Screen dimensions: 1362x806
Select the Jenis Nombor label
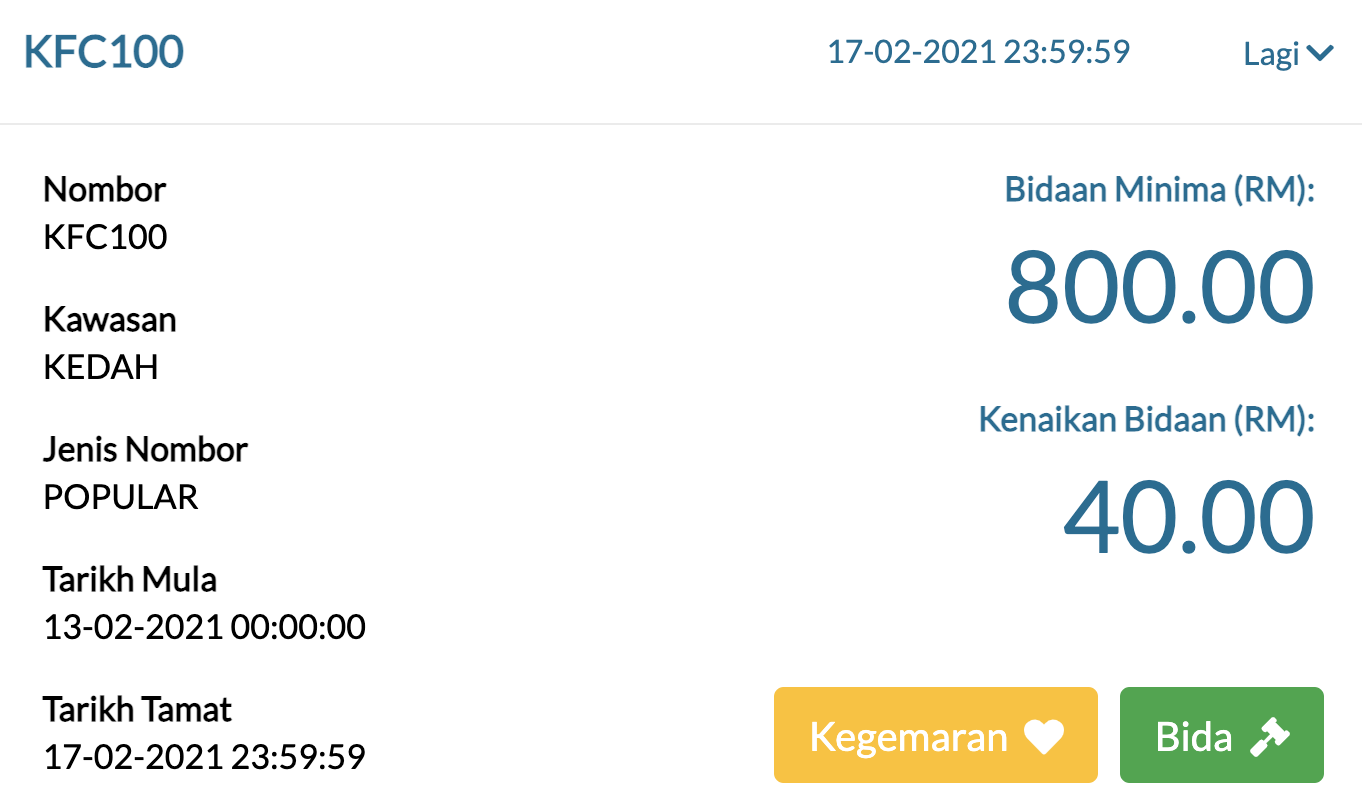pyautogui.click(x=145, y=449)
